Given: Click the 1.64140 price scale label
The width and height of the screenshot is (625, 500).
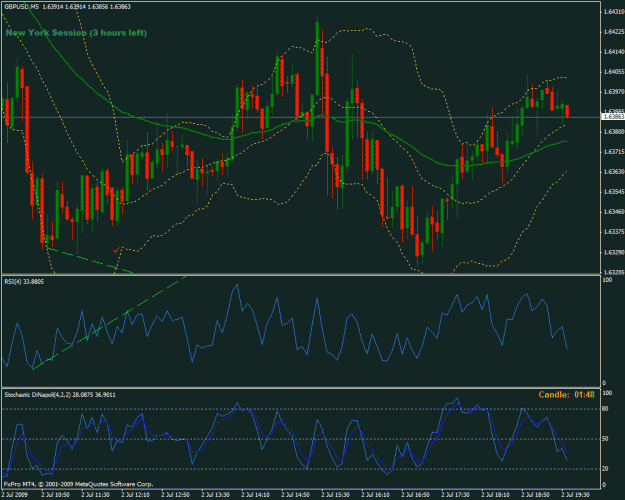Looking at the screenshot, I should pyautogui.click(x=614, y=52).
